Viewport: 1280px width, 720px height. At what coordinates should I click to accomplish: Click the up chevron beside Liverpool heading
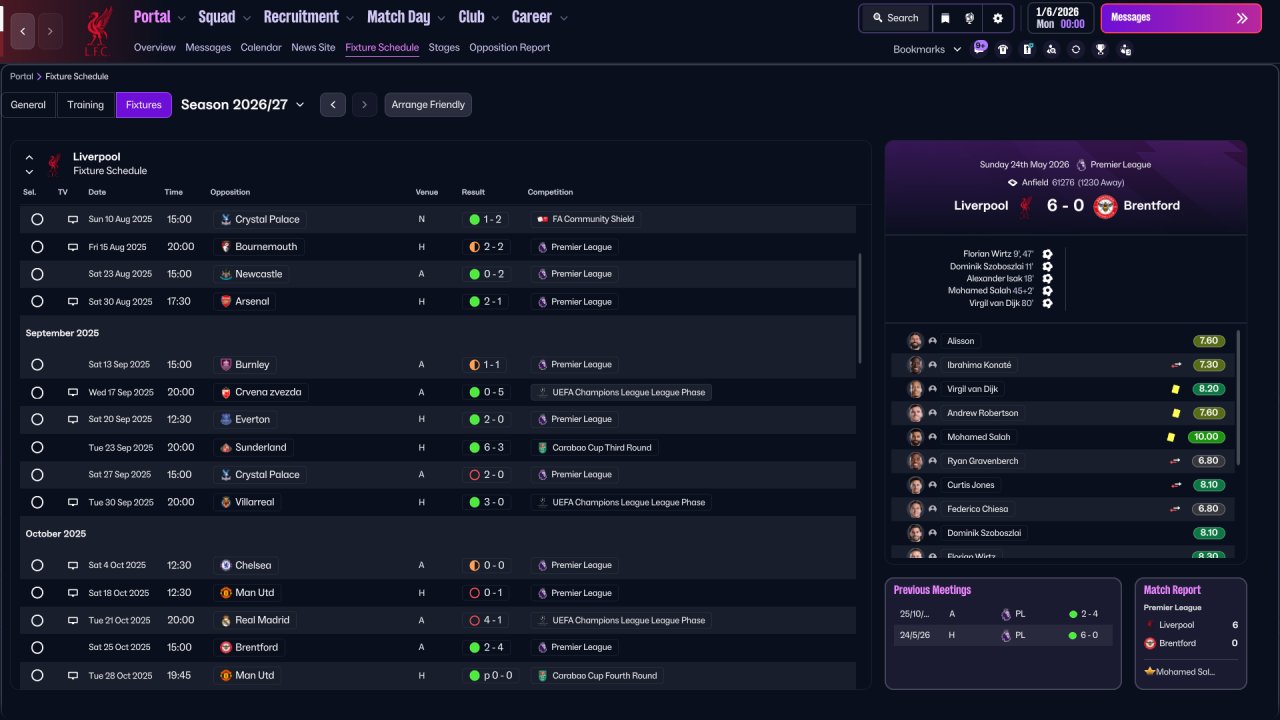point(29,157)
